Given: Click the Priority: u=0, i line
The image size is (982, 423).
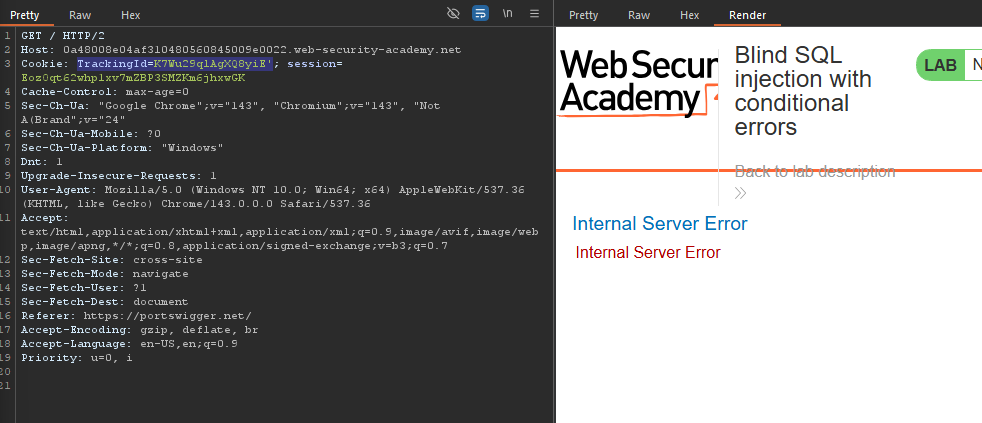Looking at the screenshot, I should [76, 358].
